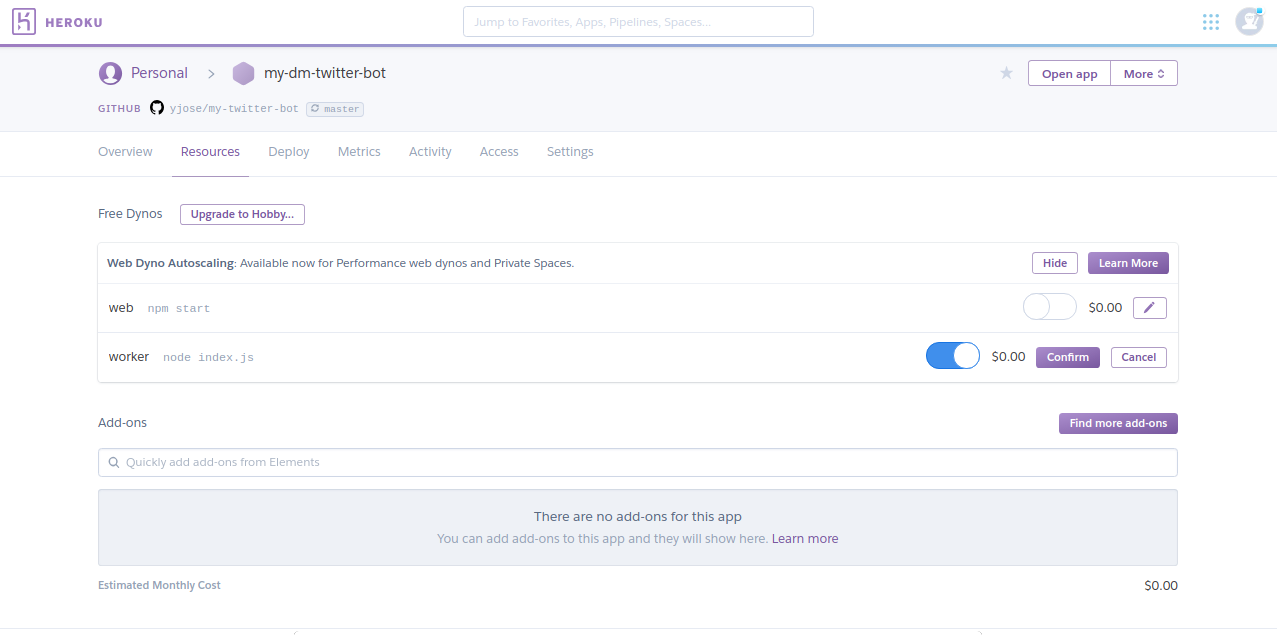Screen dimensions: 1277x635
Task: Click the worker dyno $0.00 price
Action: pos(1008,356)
